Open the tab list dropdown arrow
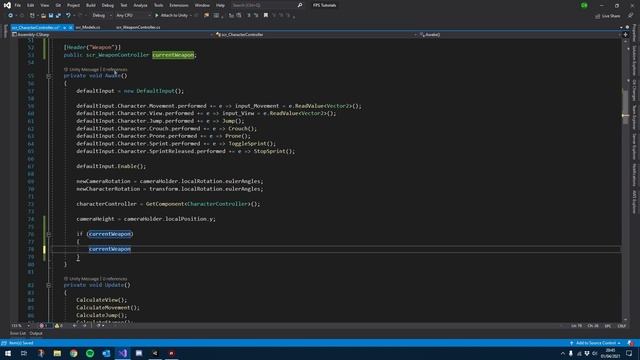The height and width of the screenshot is (360, 640). coord(621,27)
